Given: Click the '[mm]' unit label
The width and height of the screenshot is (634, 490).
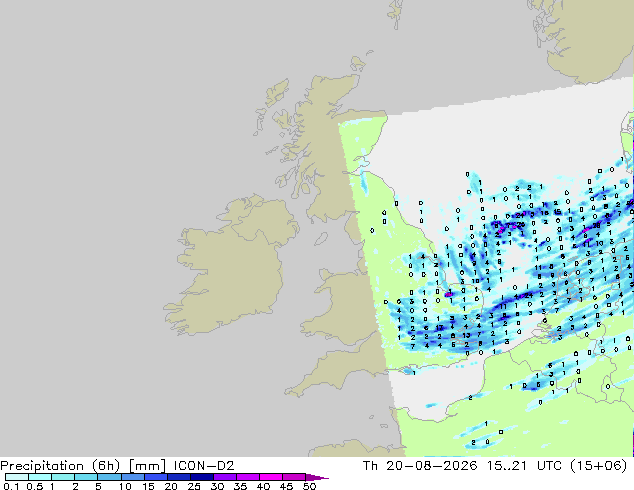Looking at the screenshot, I should (x=147, y=466).
